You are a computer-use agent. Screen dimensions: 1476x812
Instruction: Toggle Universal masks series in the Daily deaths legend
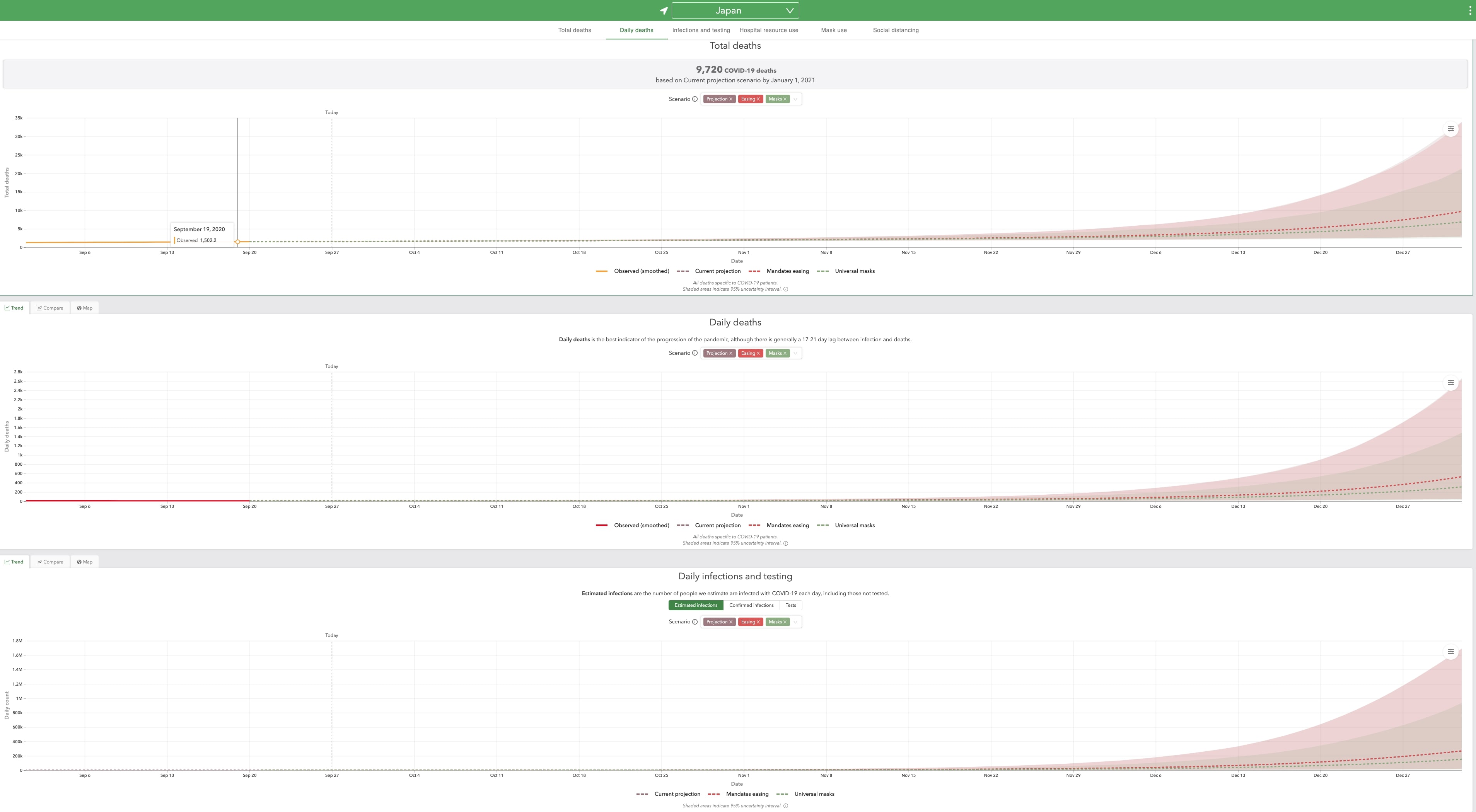click(846, 525)
